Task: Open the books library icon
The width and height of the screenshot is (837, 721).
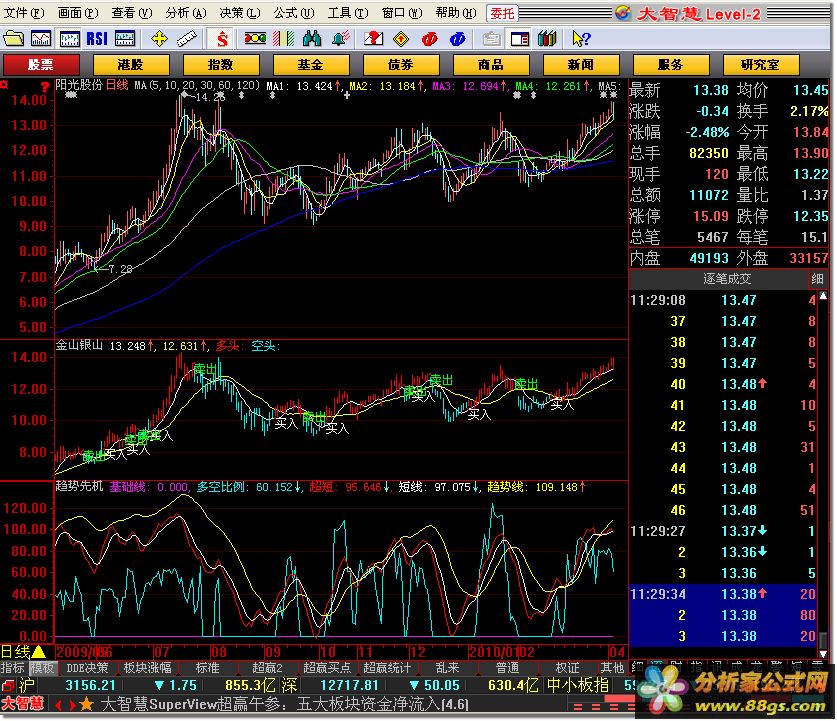Action: coord(547,38)
